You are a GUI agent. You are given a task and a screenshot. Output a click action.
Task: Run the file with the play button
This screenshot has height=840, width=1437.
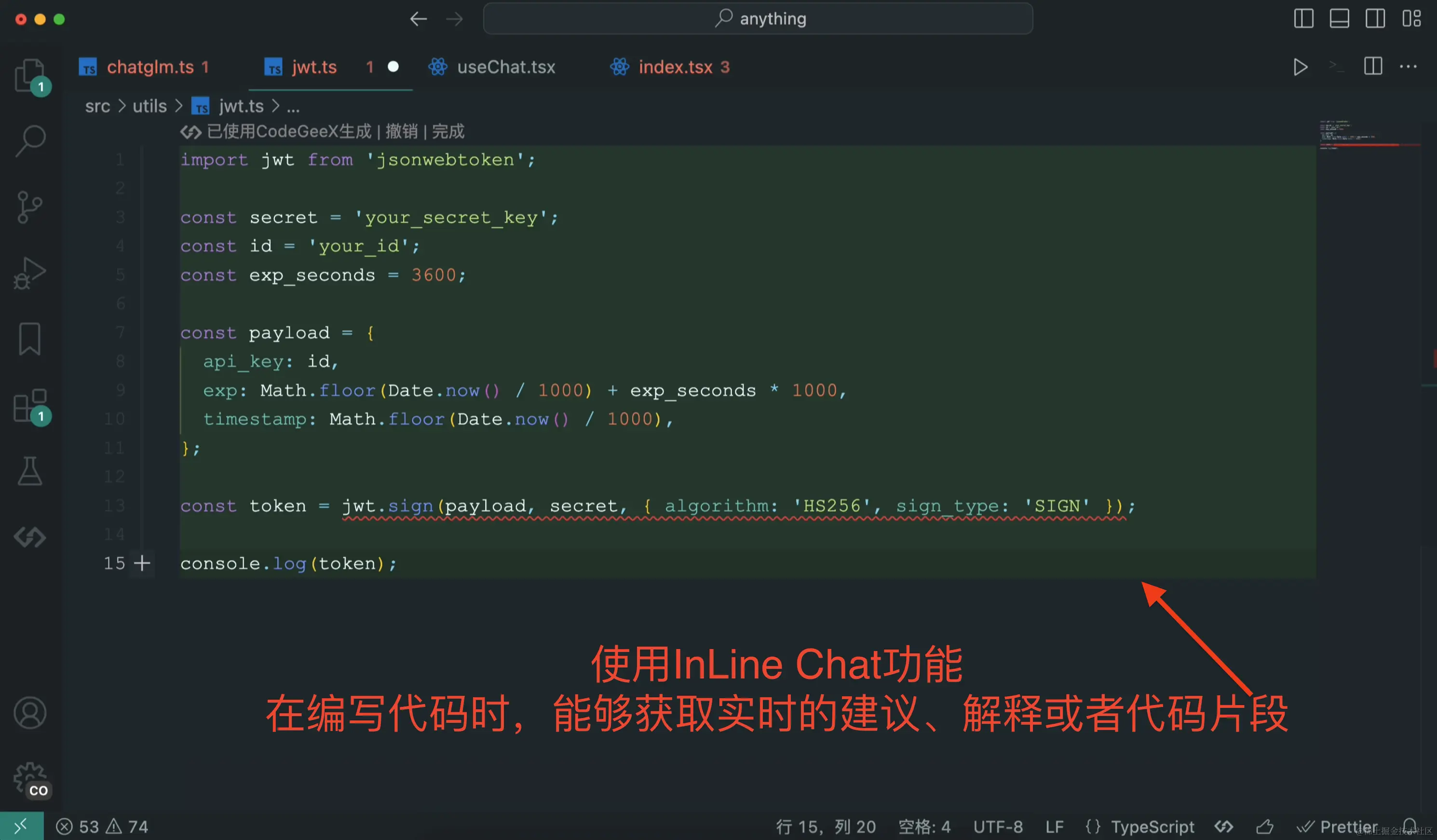[1301, 67]
